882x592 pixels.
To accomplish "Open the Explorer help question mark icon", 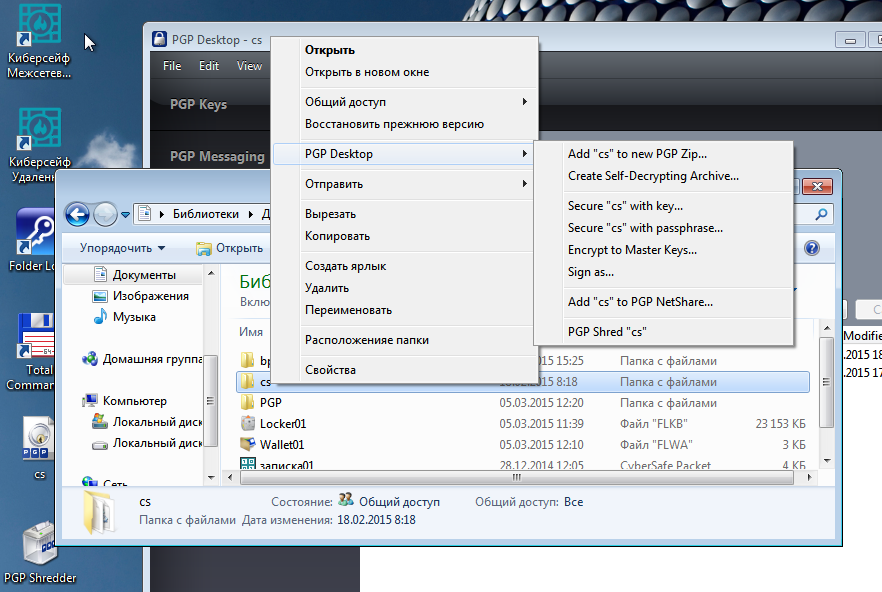I will click(x=811, y=248).
